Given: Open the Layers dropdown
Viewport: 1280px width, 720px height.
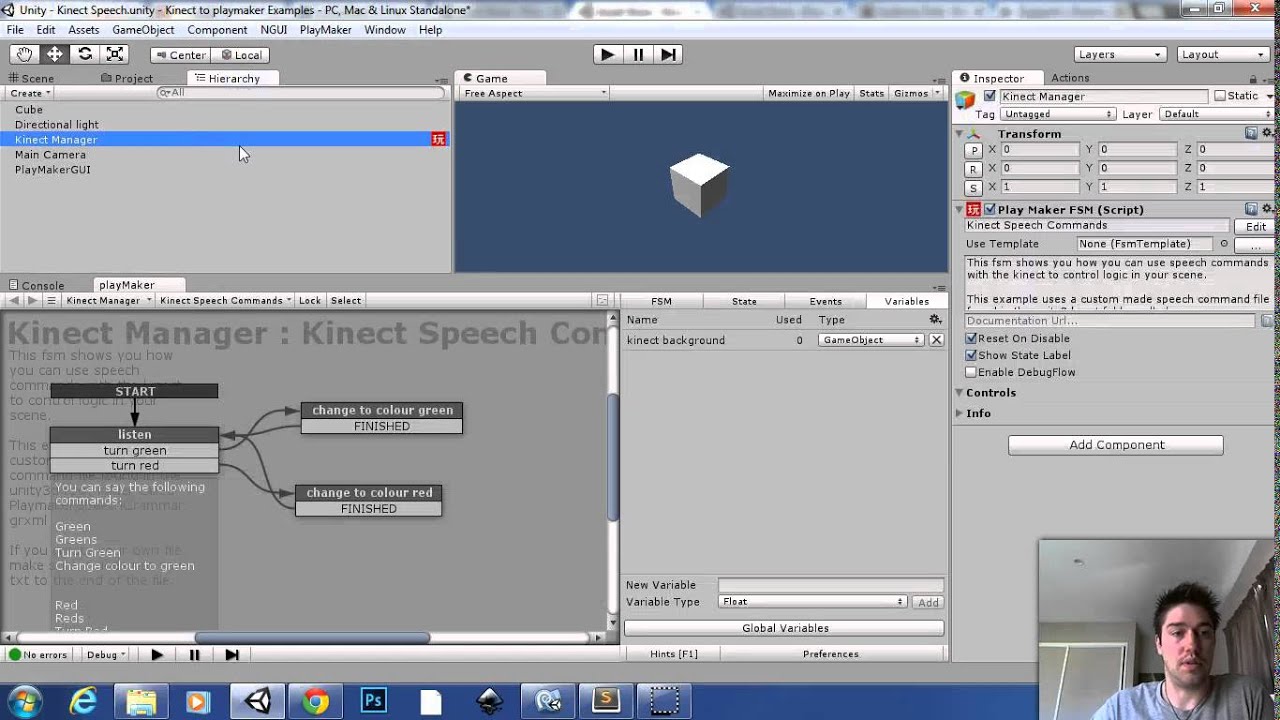Looking at the screenshot, I should pyautogui.click(x=1121, y=54).
